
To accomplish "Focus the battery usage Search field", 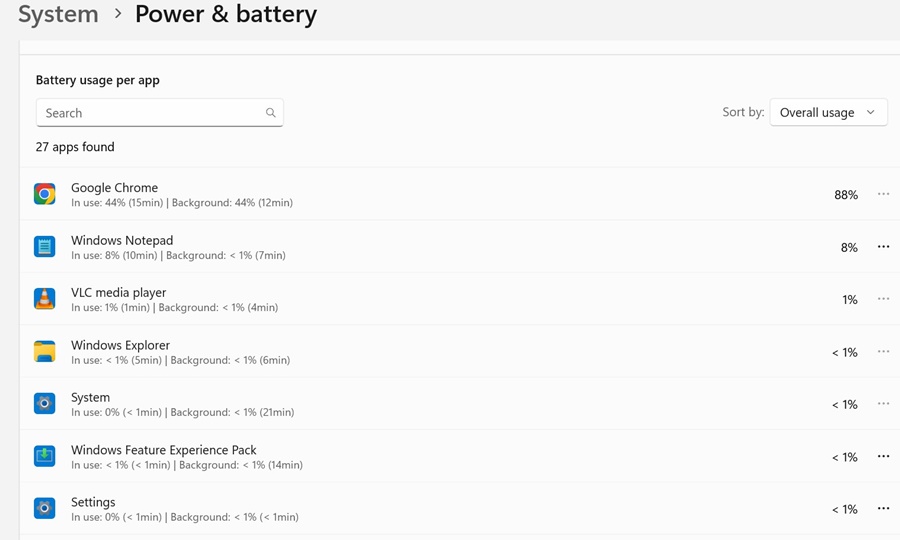I will pyautogui.click(x=150, y=113).
